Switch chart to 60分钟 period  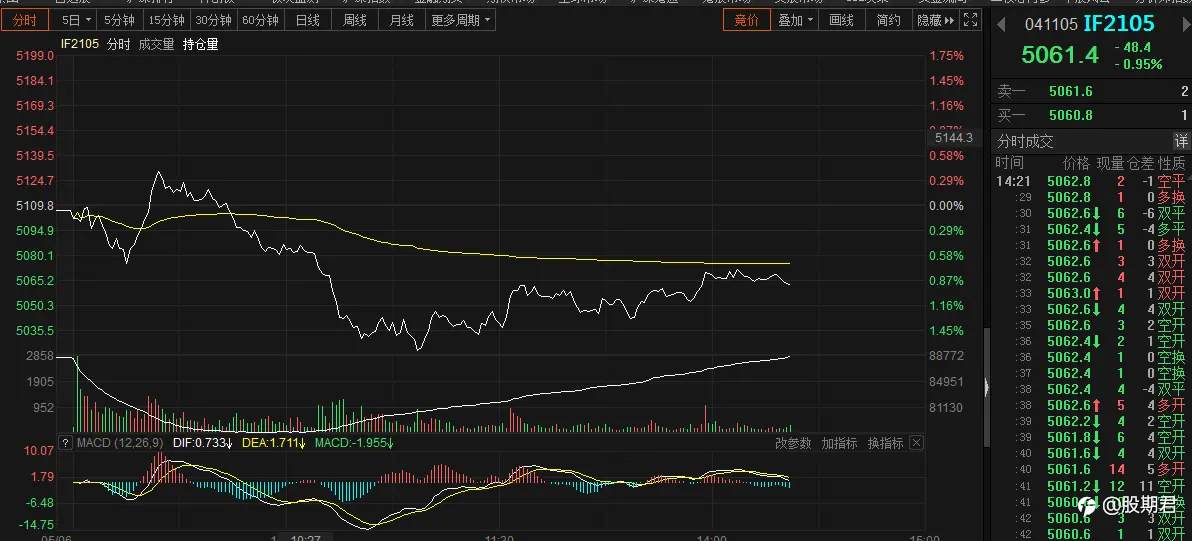pyautogui.click(x=260, y=21)
